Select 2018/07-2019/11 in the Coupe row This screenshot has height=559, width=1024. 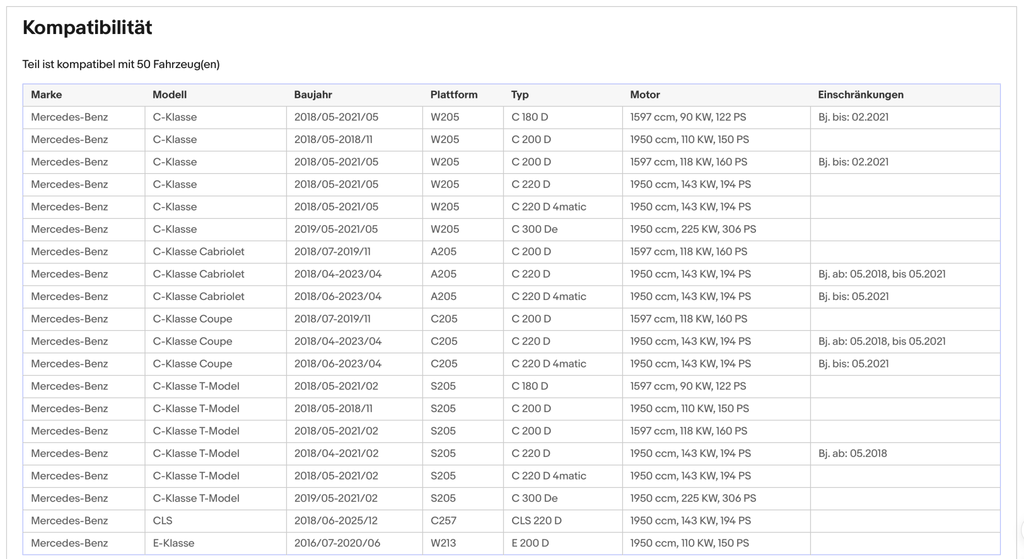point(332,319)
